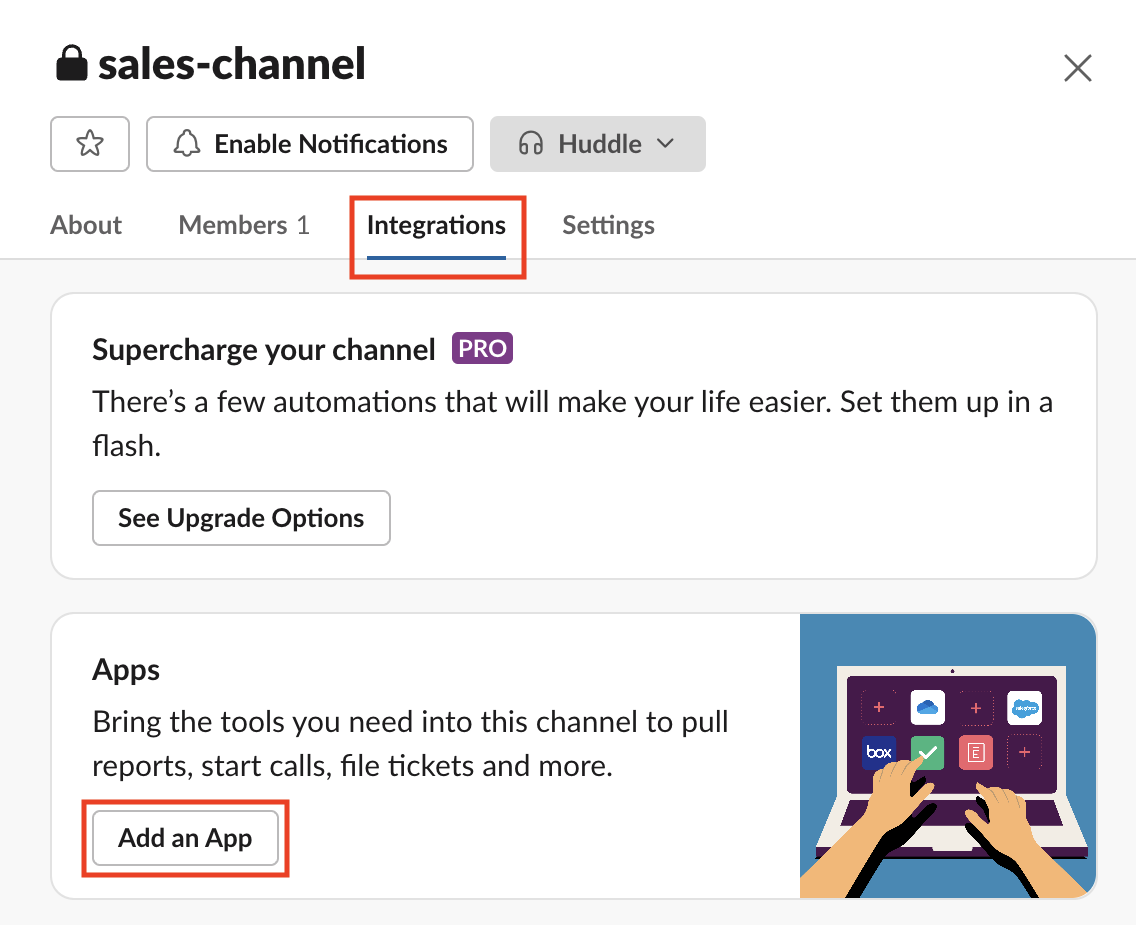Viewport: 1136px width, 925px height.
Task: Go to the Settings tab
Action: click(608, 225)
